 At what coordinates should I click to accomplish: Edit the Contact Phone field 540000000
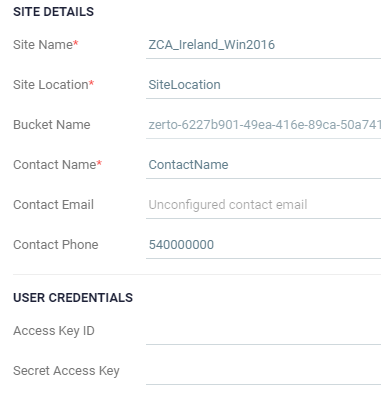[x=263, y=245]
